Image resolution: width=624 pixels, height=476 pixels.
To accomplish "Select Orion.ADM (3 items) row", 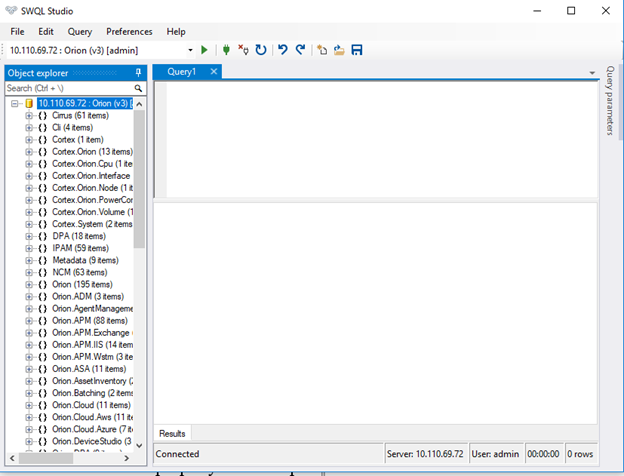I will 88,297.
